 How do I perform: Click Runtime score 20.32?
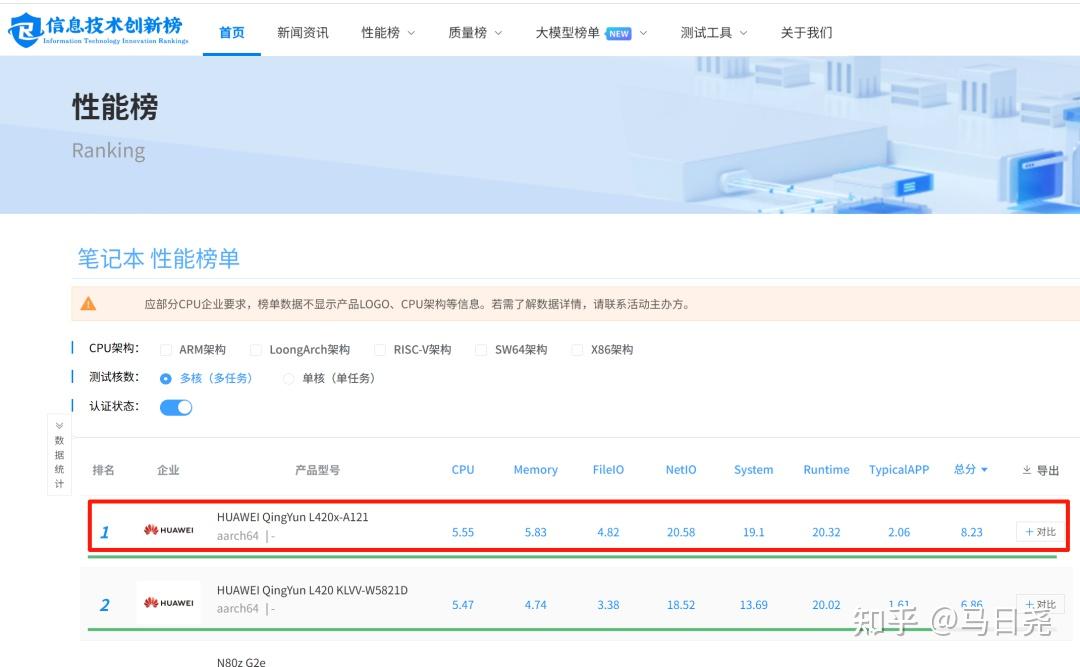(826, 532)
